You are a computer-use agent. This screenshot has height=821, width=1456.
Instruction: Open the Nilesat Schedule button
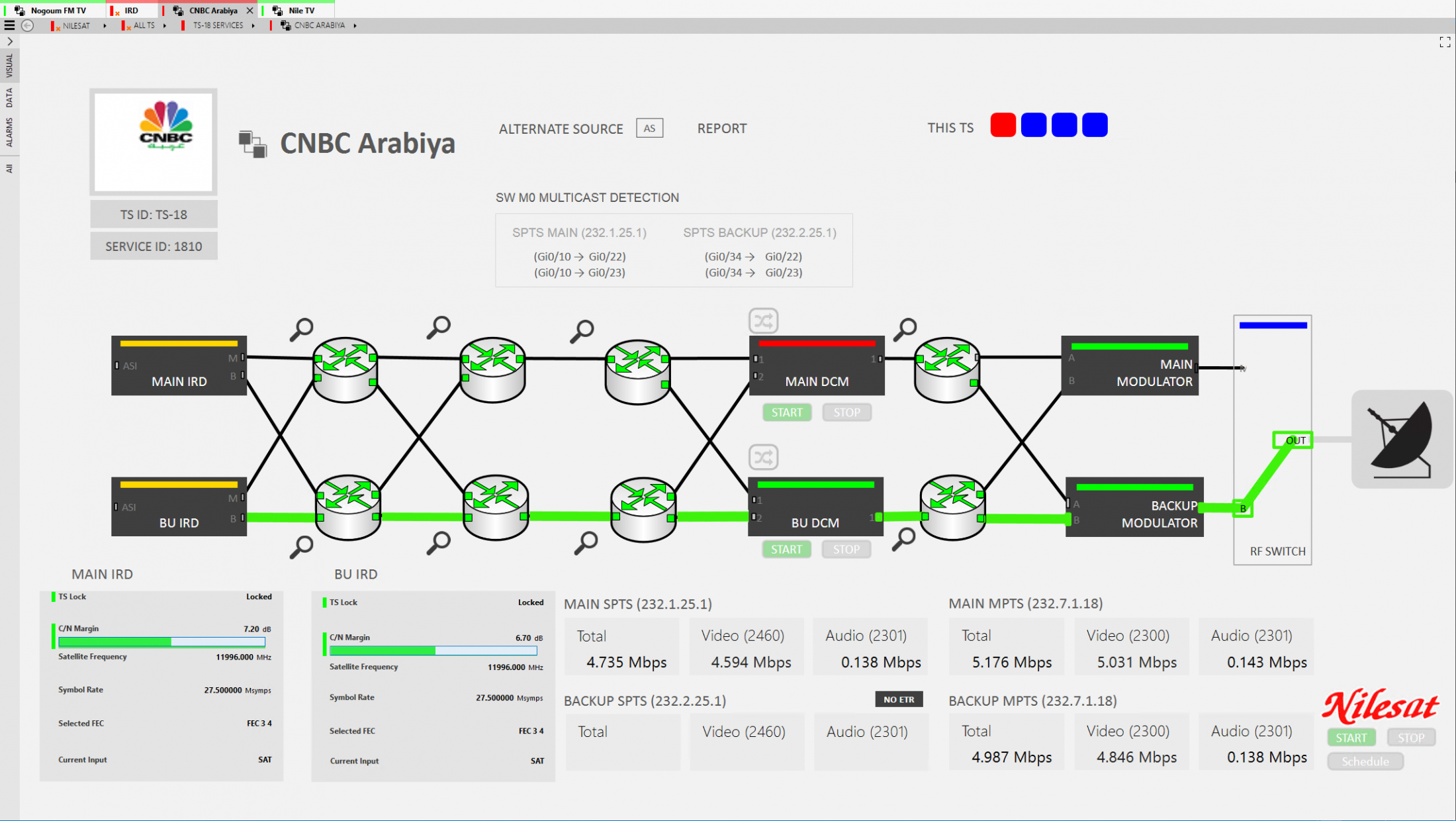(x=1365, y=761)
